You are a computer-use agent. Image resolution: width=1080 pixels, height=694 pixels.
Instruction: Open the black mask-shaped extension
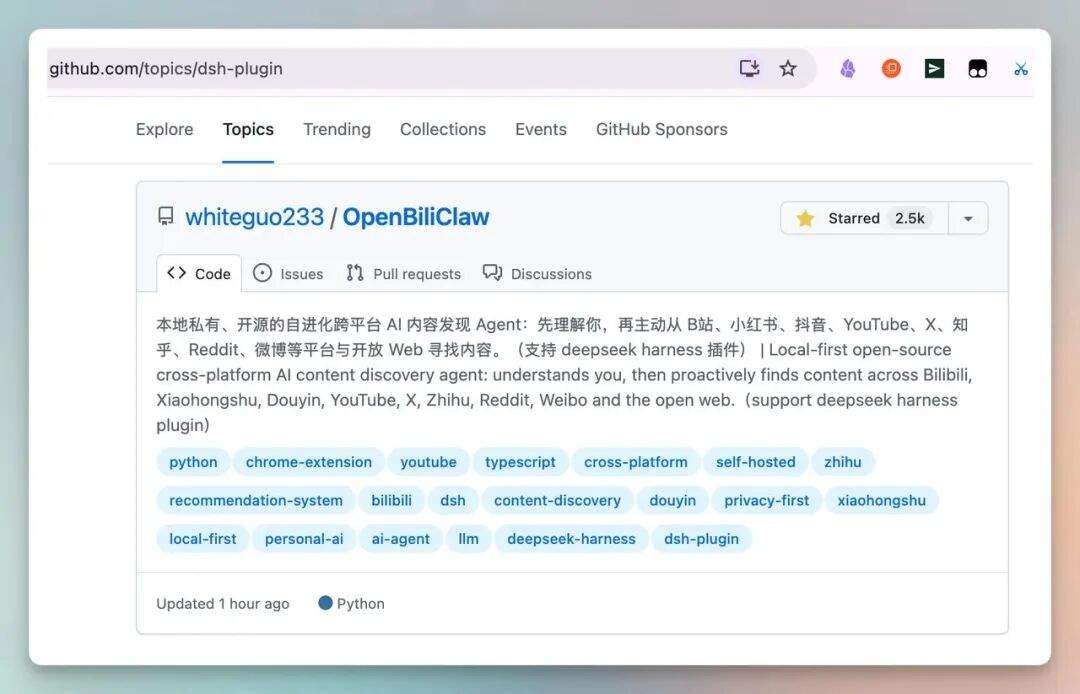click(x=977, y=68)
